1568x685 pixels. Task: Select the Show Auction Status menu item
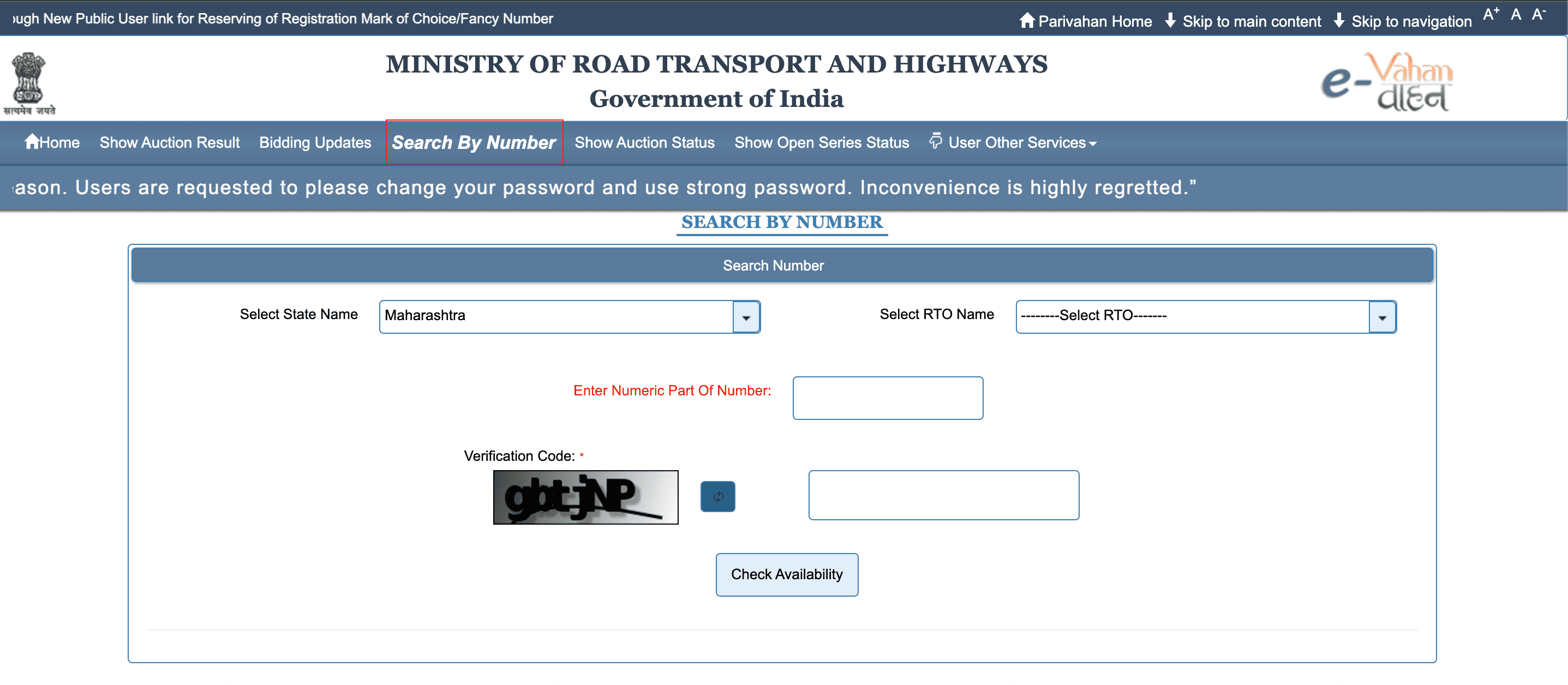645,142
